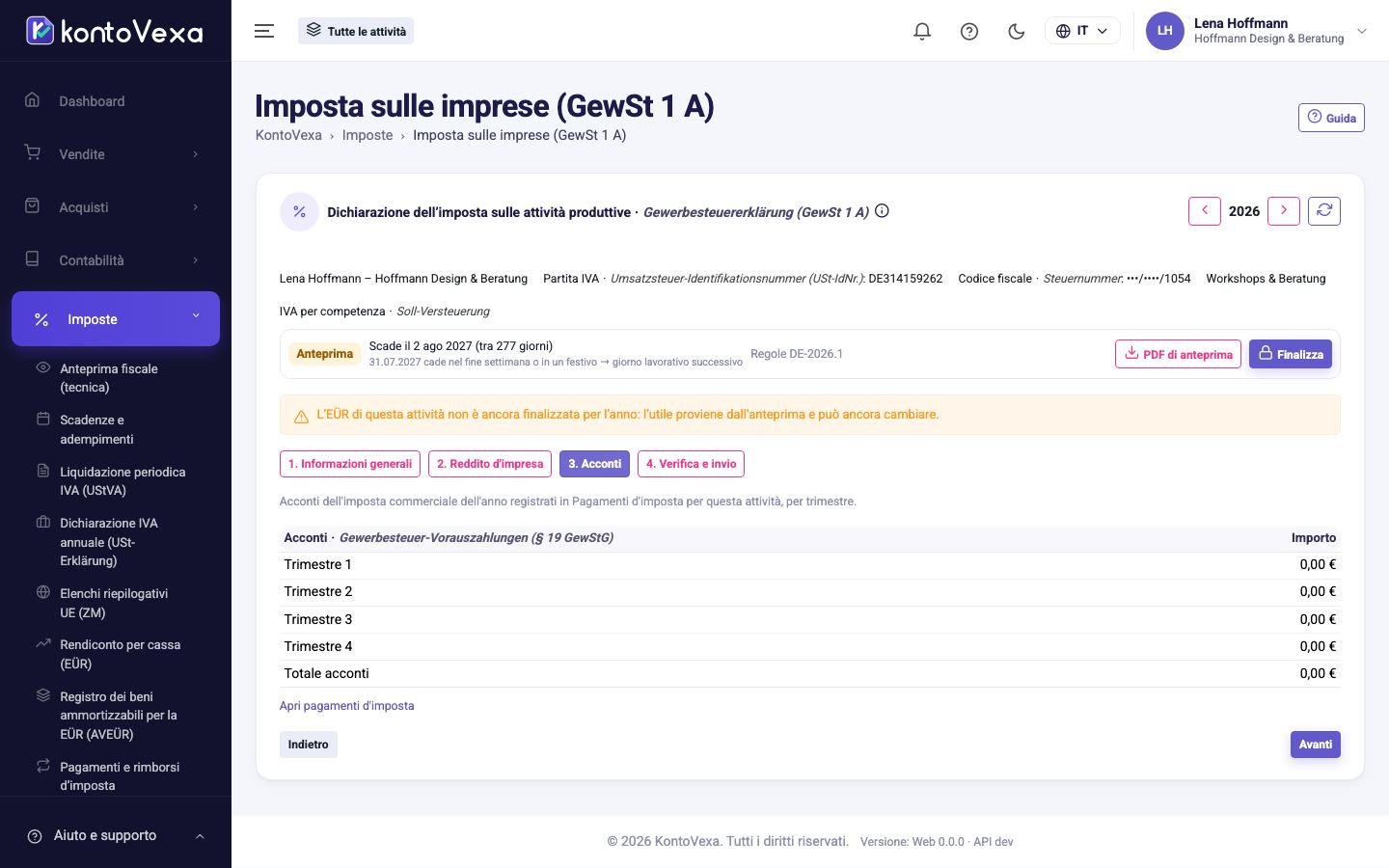Screen dimensions: 1389x868
Task: Click the Guida button
Action: tap(1331, 118)
